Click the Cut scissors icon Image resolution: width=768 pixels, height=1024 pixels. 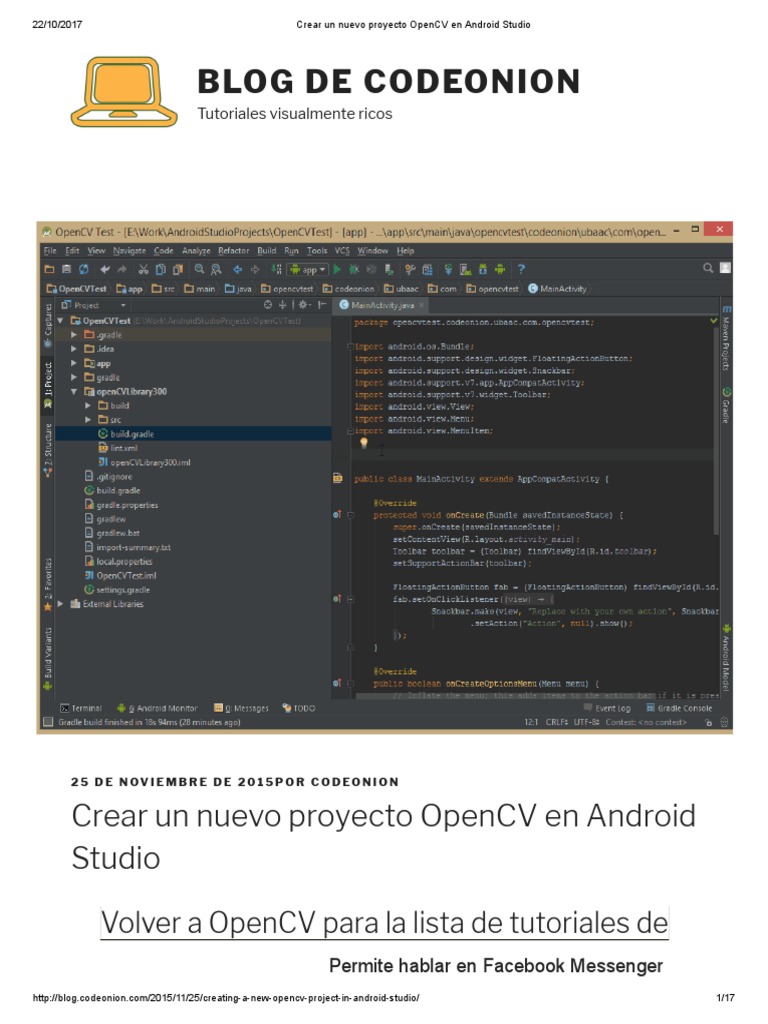tap(143, 269)
